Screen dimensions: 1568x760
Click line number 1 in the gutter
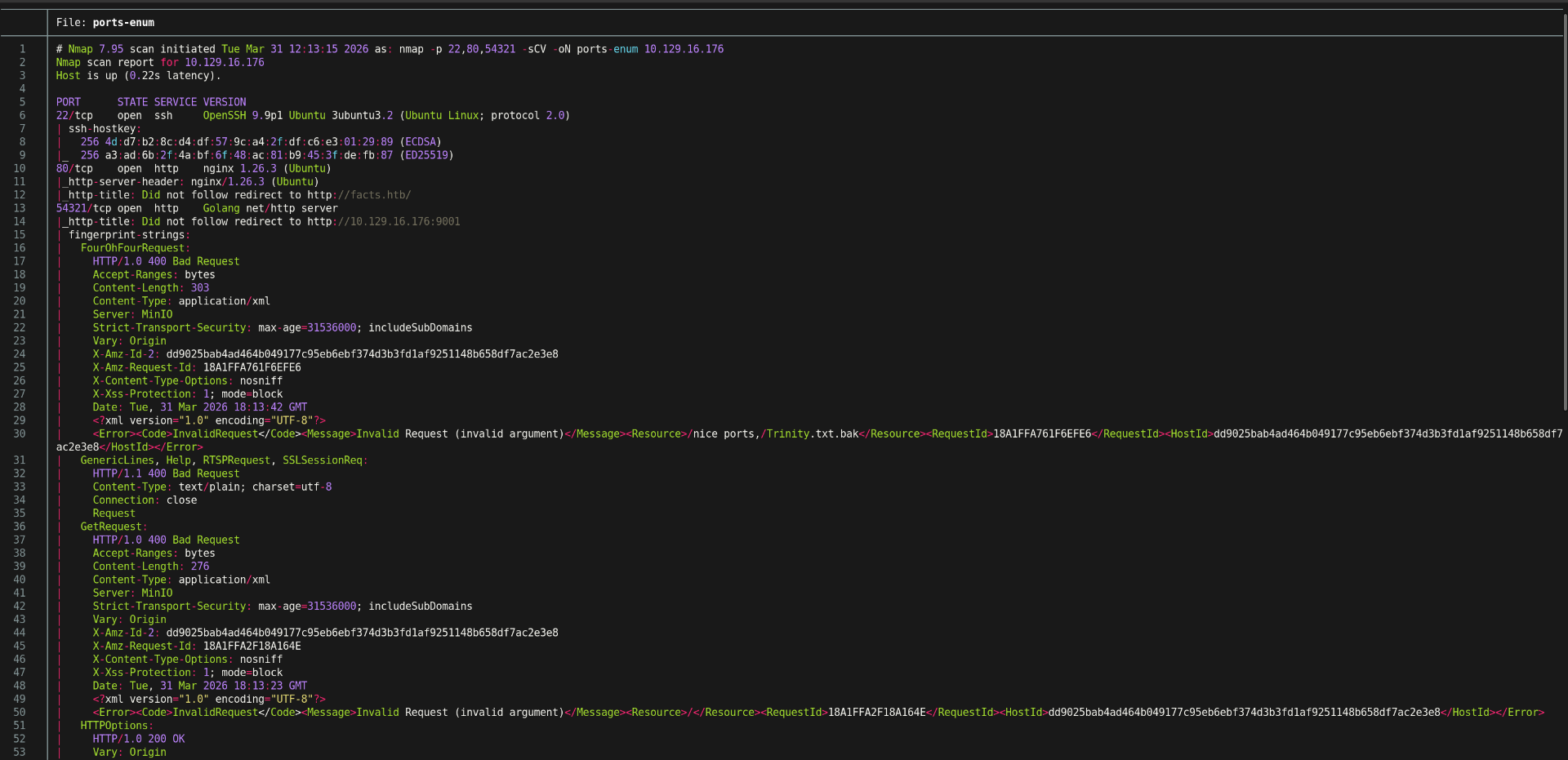22,49
